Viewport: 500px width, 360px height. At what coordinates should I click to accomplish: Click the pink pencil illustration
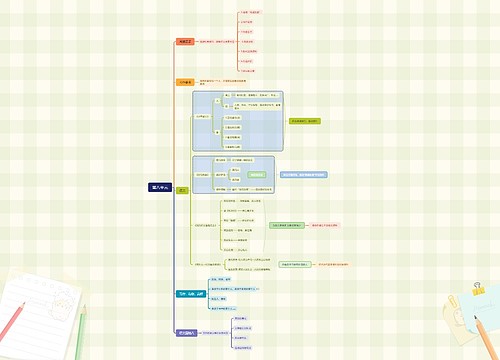click(x=12, y=322)
